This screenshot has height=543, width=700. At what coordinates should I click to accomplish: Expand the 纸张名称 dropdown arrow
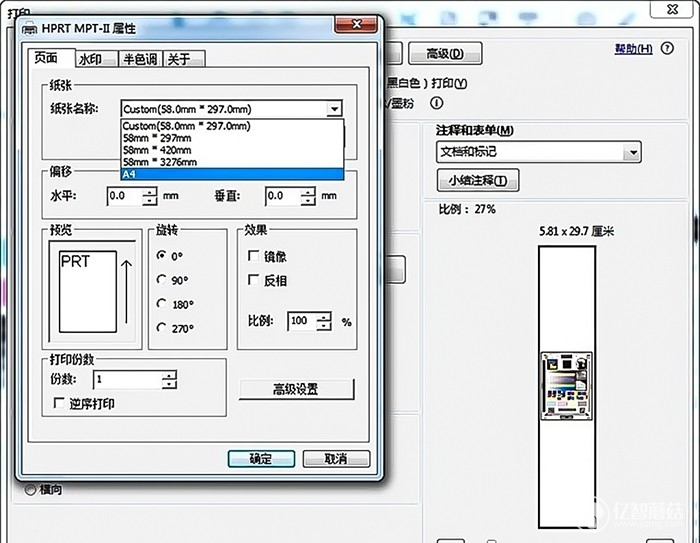334,109
